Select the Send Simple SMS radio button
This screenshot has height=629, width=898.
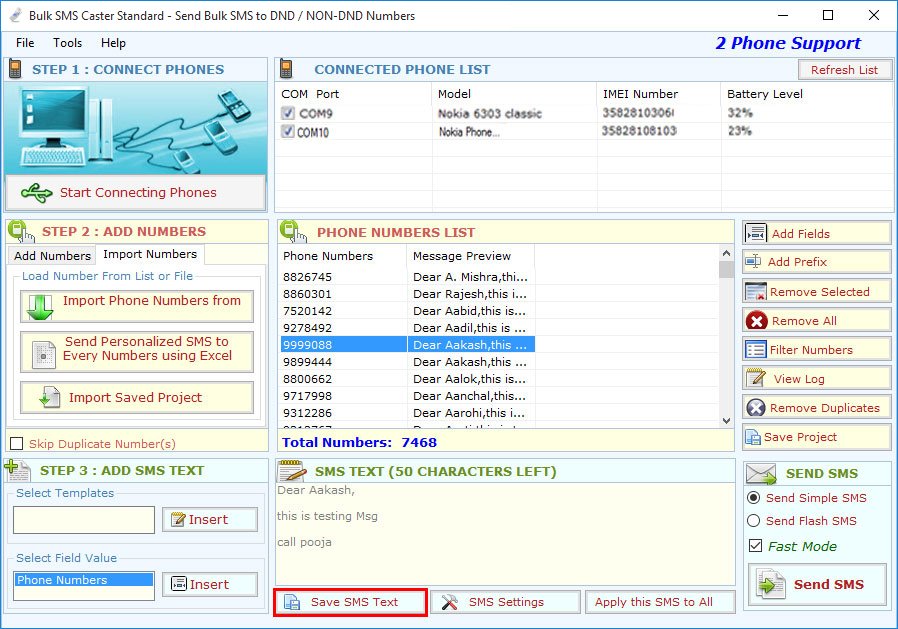(x=754, y=498)
